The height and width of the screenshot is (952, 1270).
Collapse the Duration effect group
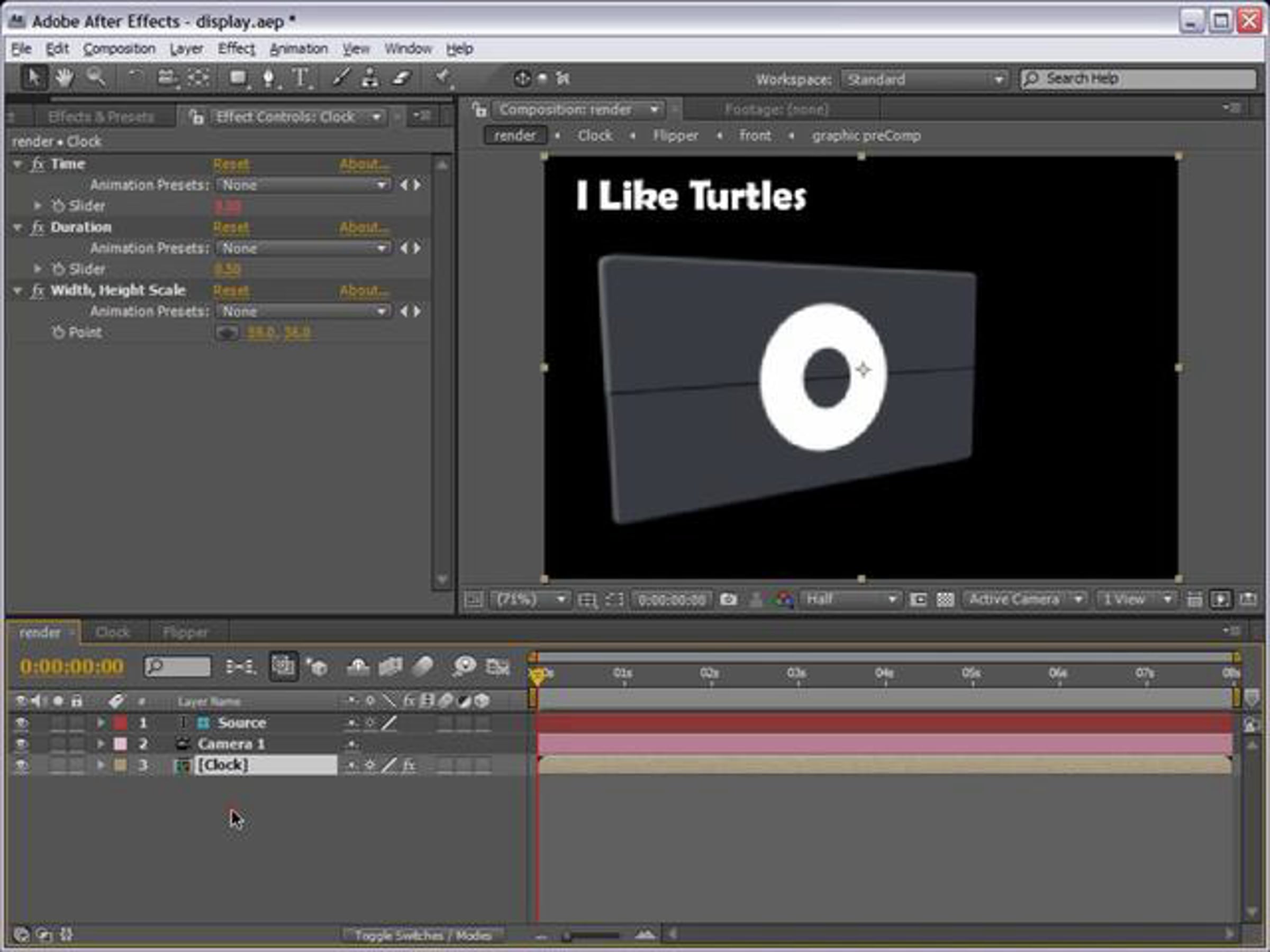pos(18,227)
